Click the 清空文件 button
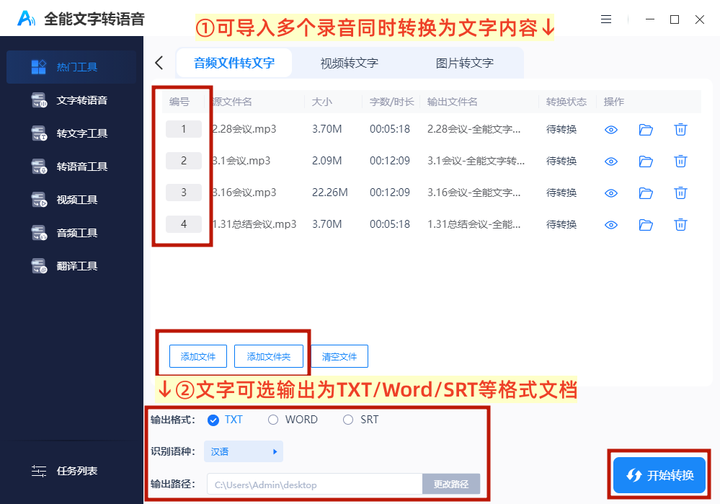This screenshot has width=720, height=504. click(x=339, y=357)
